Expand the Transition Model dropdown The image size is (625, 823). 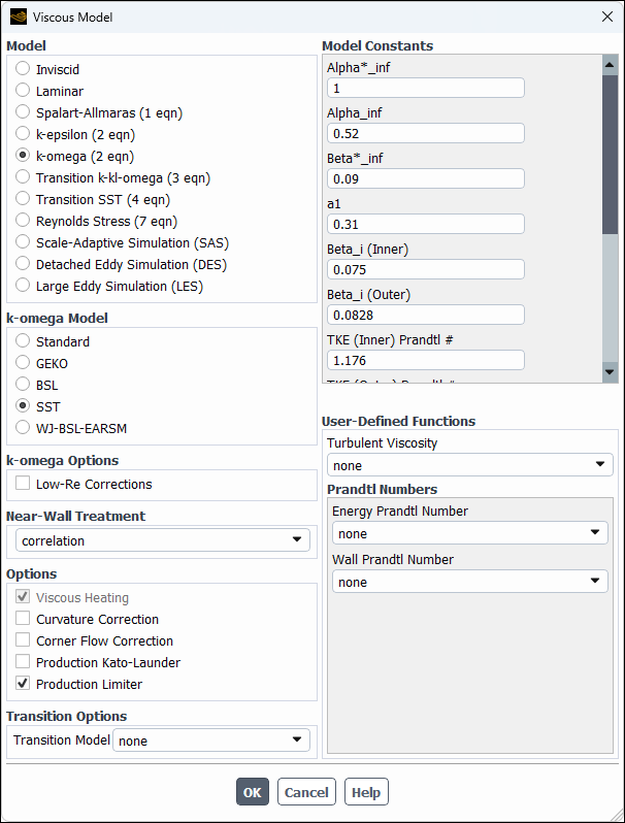click(x=210, y=740)
